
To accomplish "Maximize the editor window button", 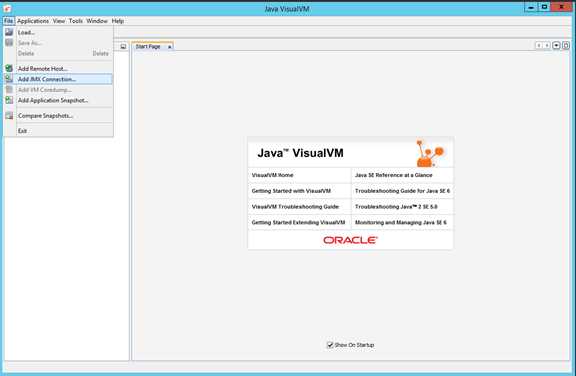I will pyautogui.click(x=566, y=46).
